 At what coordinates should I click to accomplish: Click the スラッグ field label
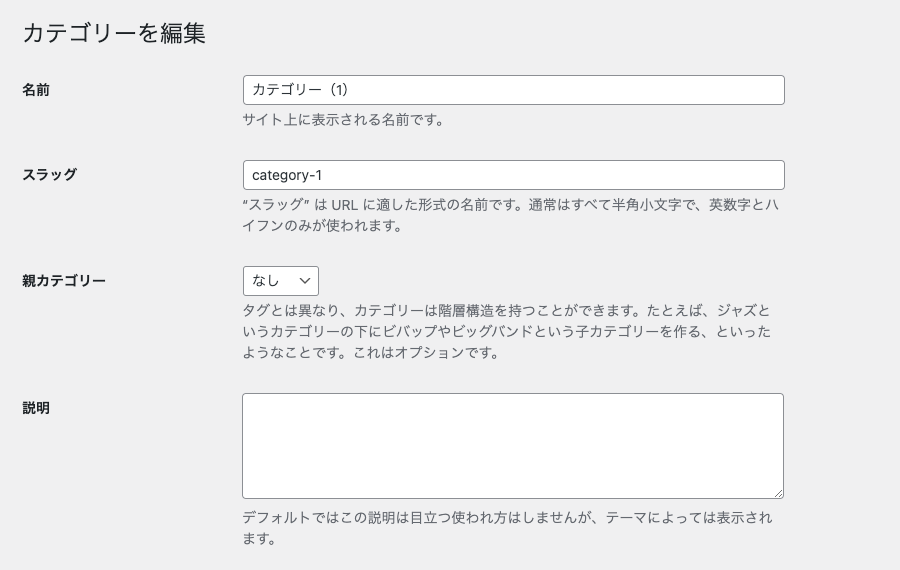click(49, 175)
